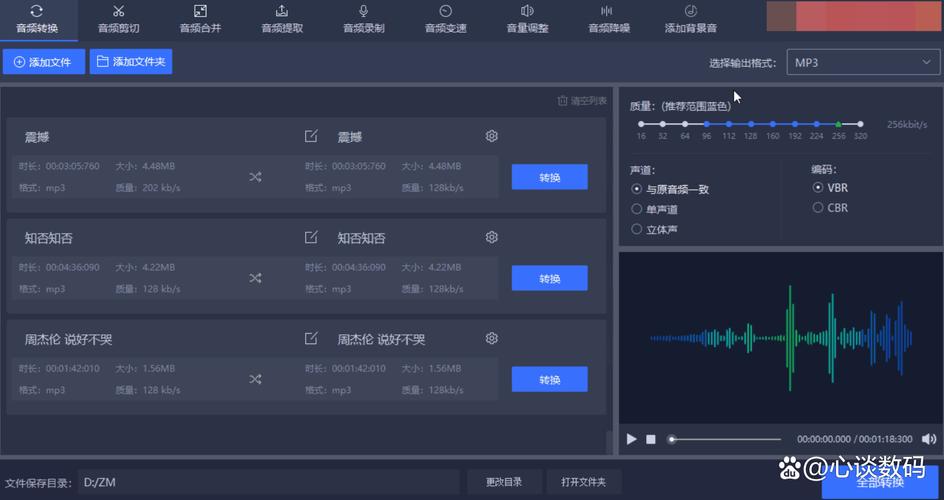Set quality slider to 112 kbit/s

pos(728,124)
